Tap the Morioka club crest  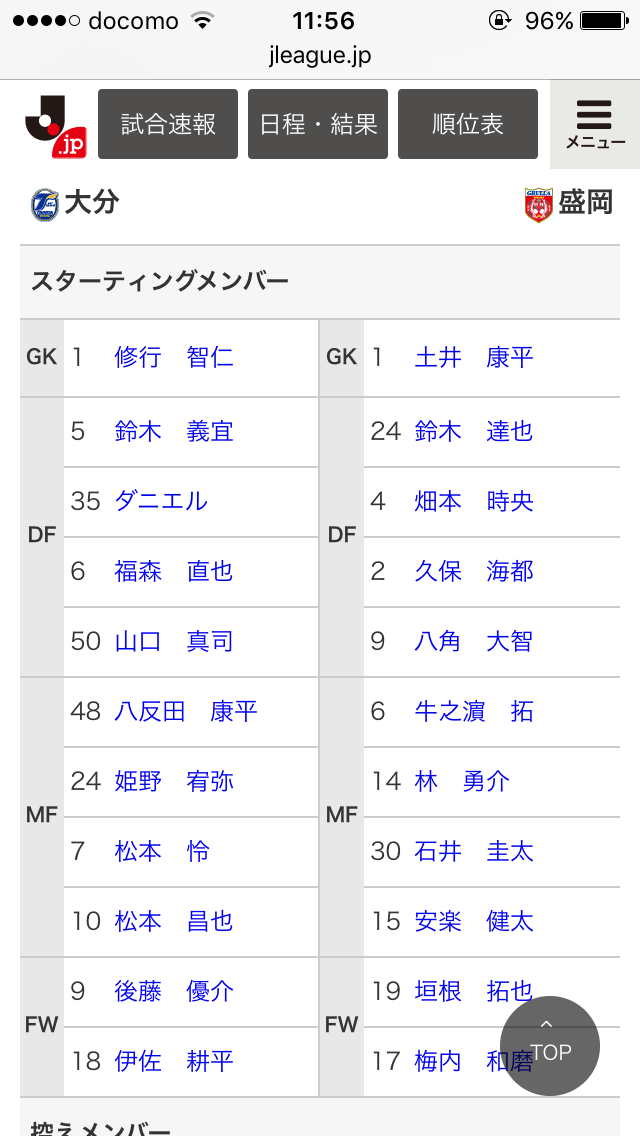click(538, 204)
